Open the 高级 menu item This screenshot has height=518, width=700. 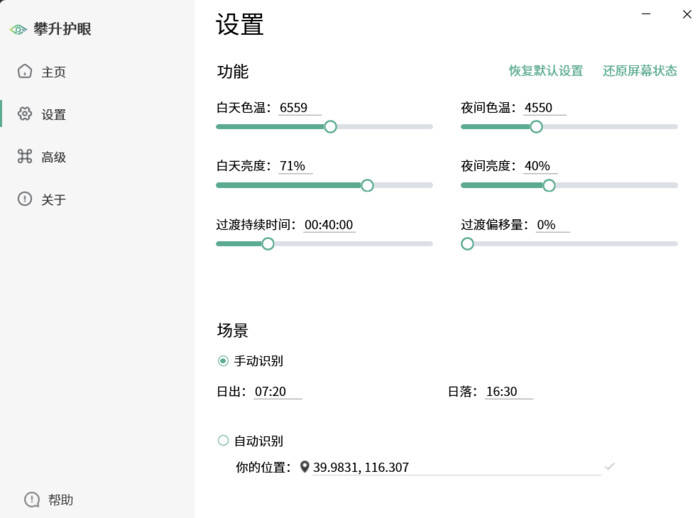tap(42, 157)
